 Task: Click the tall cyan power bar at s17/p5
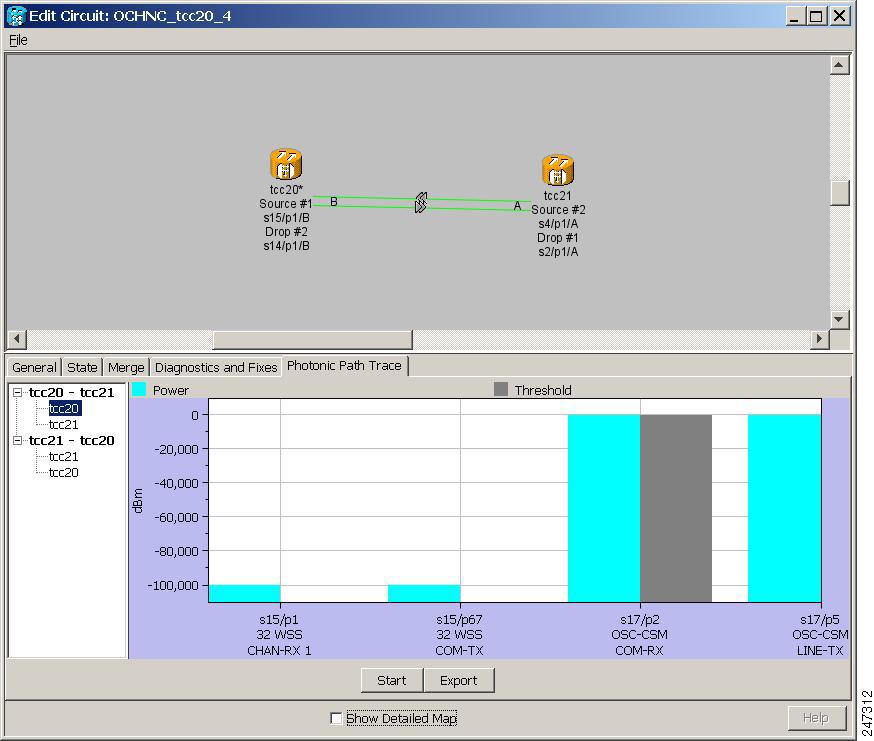coord(784,508)
